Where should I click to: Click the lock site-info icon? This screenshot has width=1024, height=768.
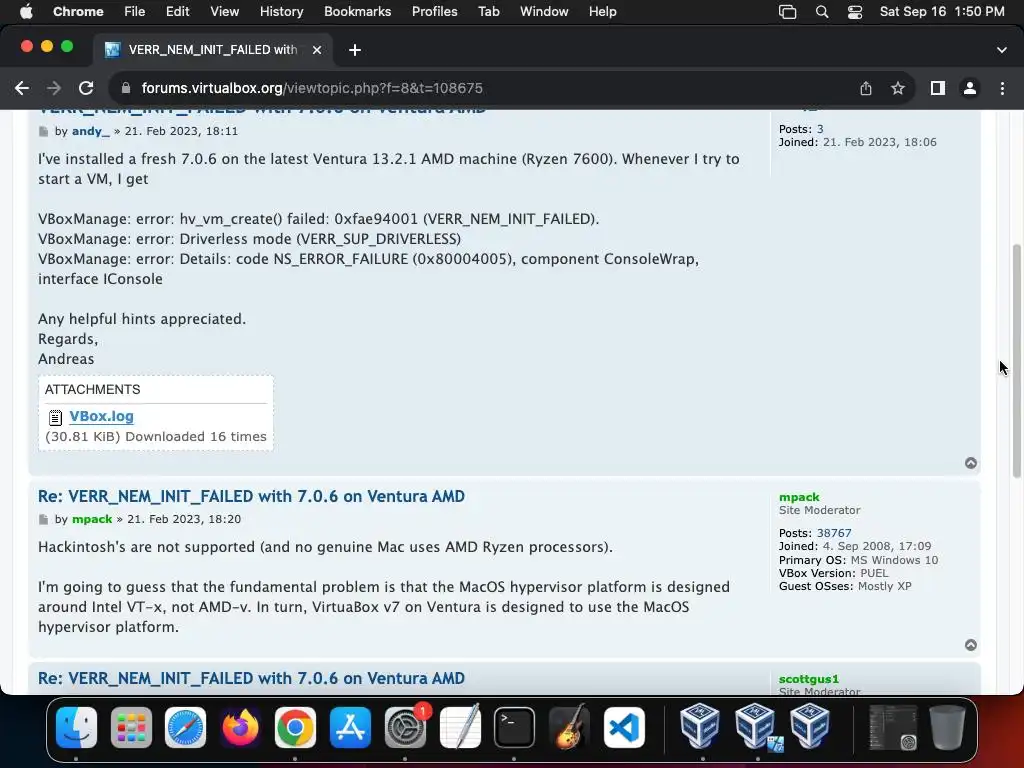pos(127,88)
